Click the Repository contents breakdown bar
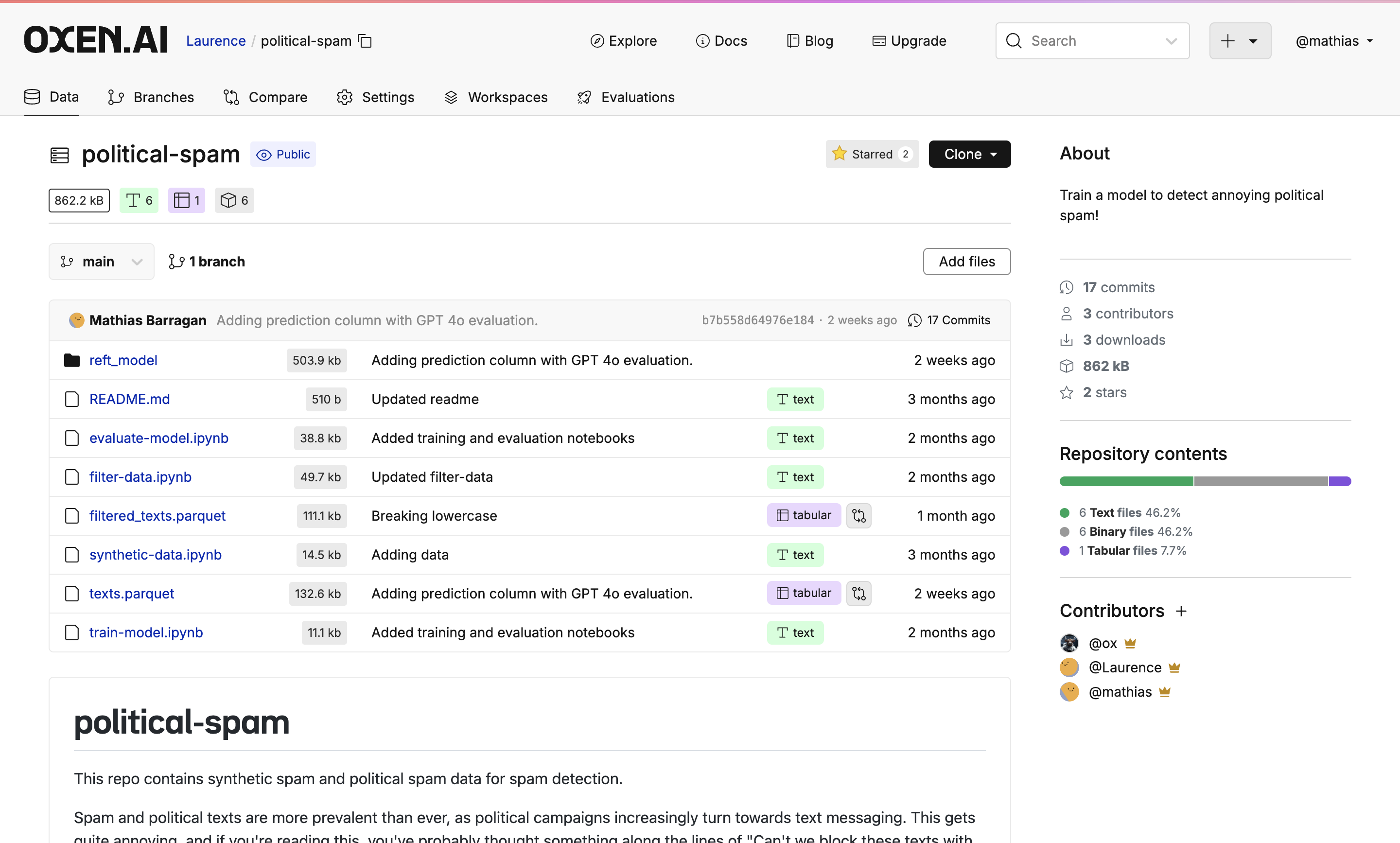 click(x=1205, y=481)
